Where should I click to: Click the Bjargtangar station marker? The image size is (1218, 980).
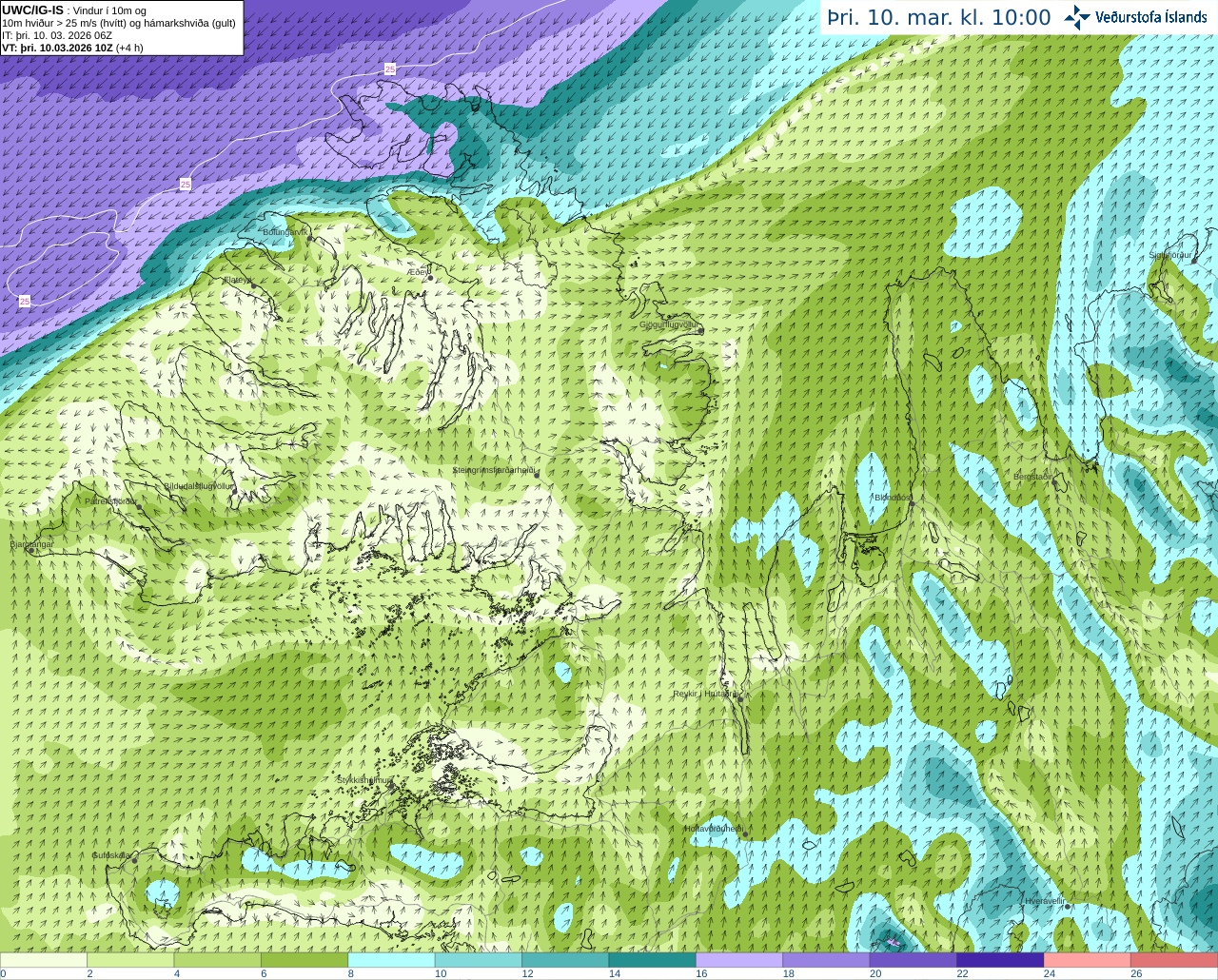pyautogui.click(x=31, y=550)
